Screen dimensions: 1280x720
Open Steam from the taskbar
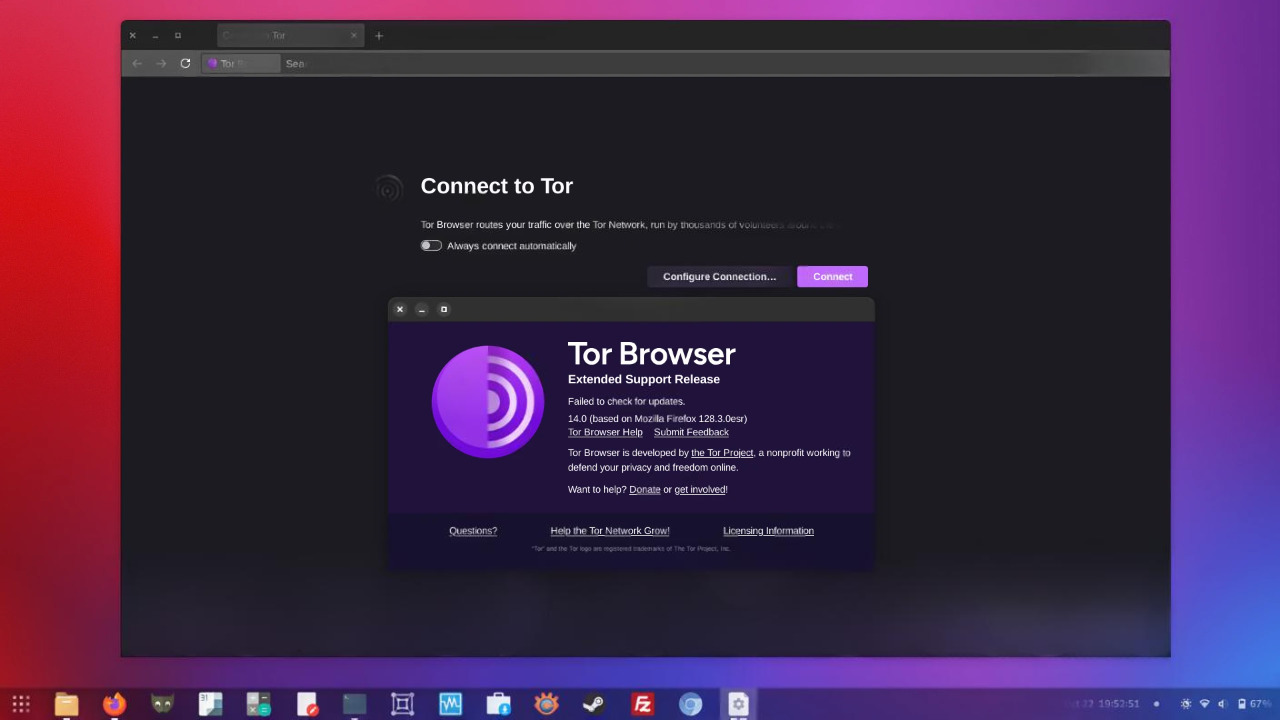[594, 704]
